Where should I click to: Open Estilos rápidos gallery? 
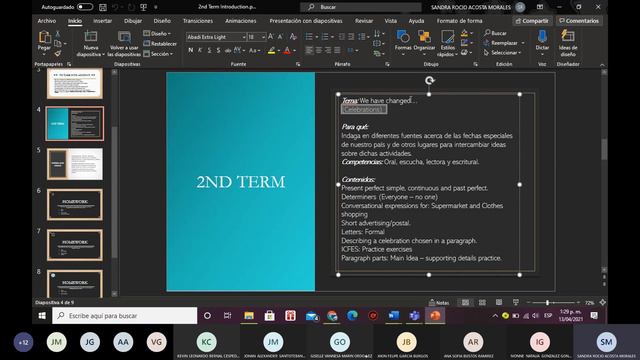[x=448, y=43]
